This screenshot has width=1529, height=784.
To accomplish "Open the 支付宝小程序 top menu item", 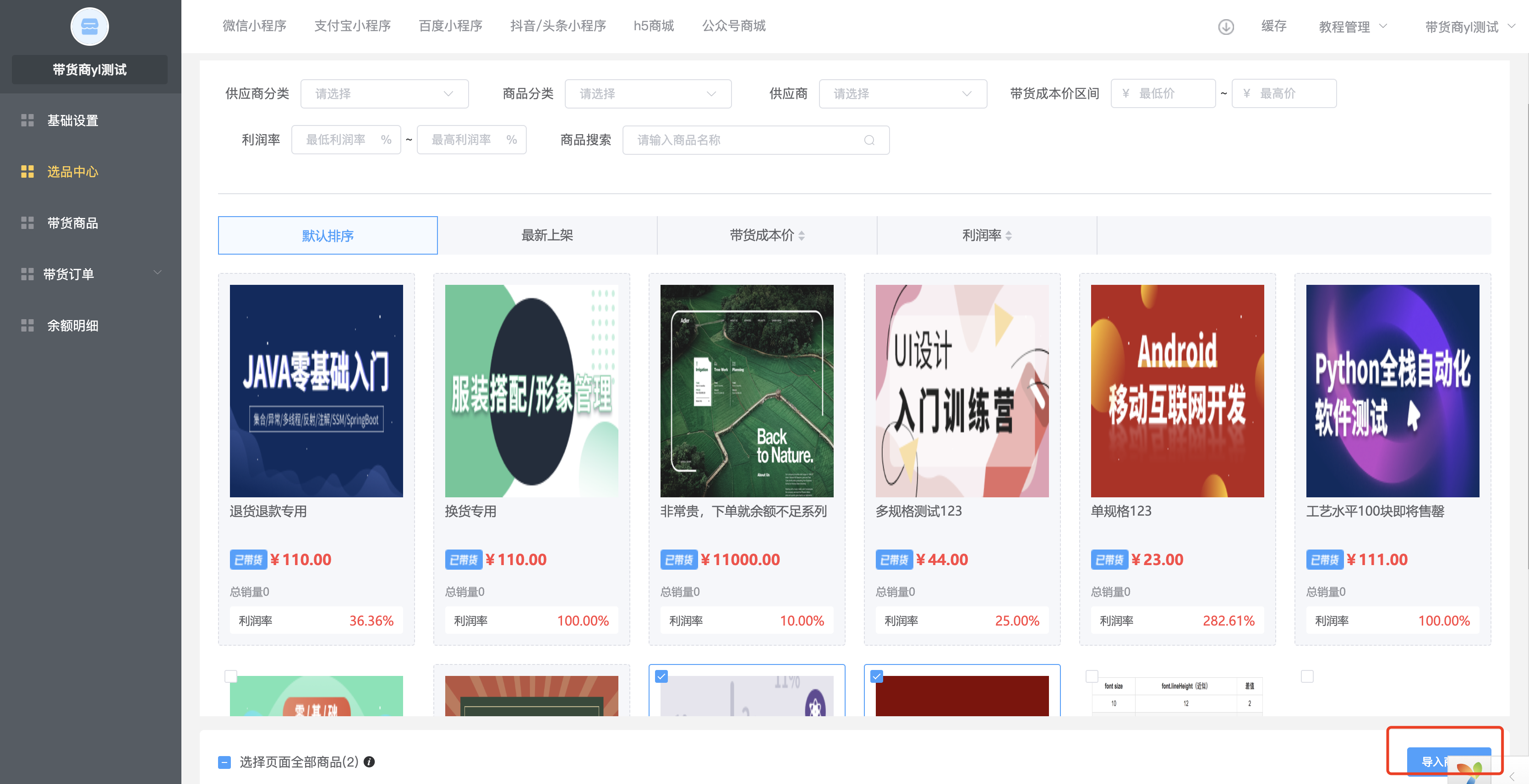I will (352, 26).
